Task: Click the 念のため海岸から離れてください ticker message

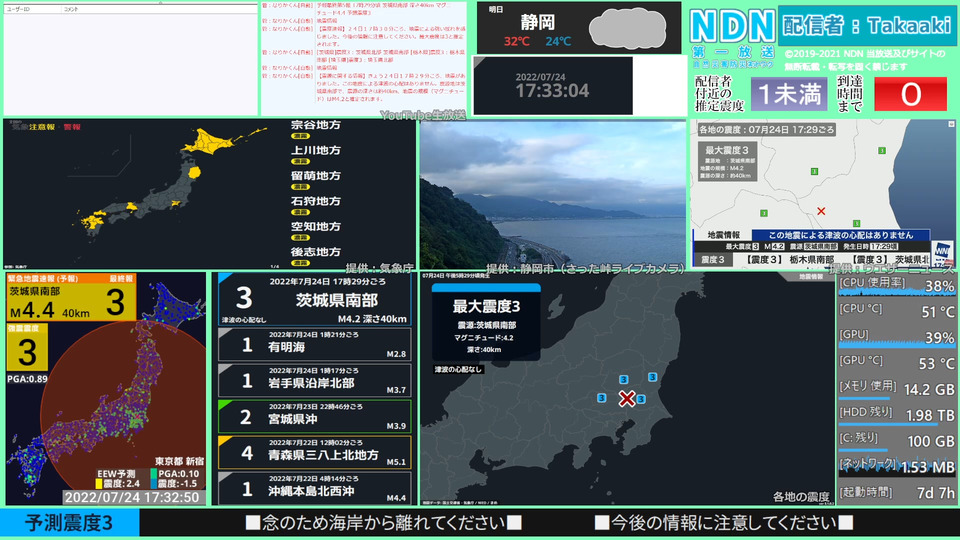Action: click(383, 523)
